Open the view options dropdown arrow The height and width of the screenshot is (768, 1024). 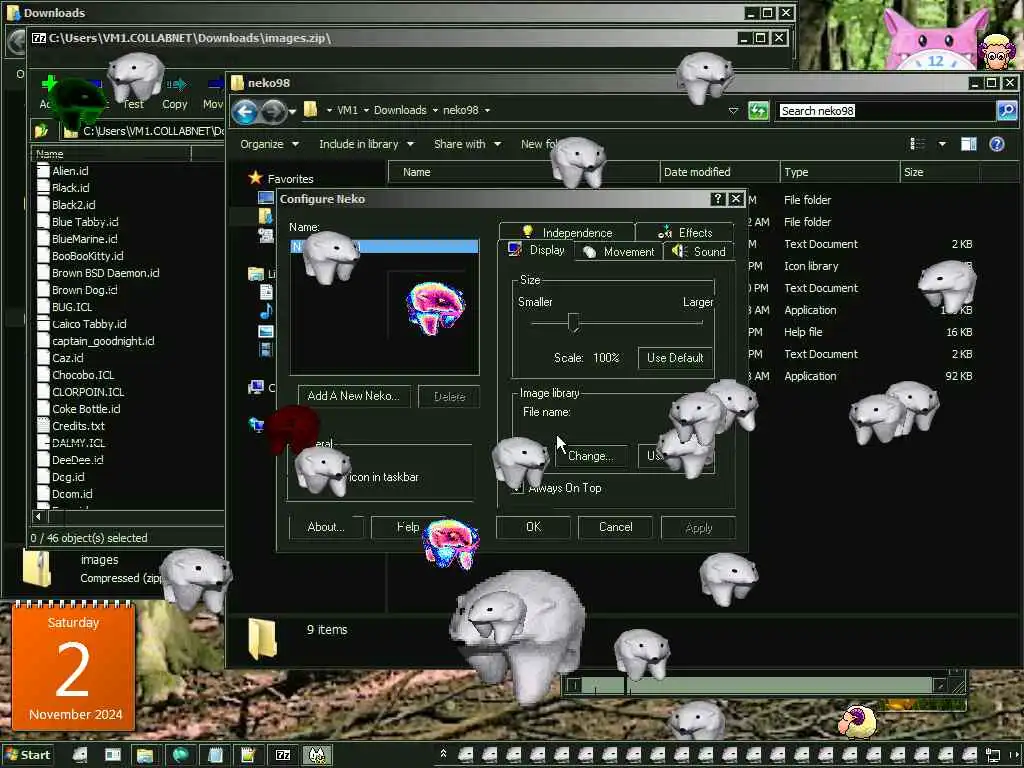point(942,144)
